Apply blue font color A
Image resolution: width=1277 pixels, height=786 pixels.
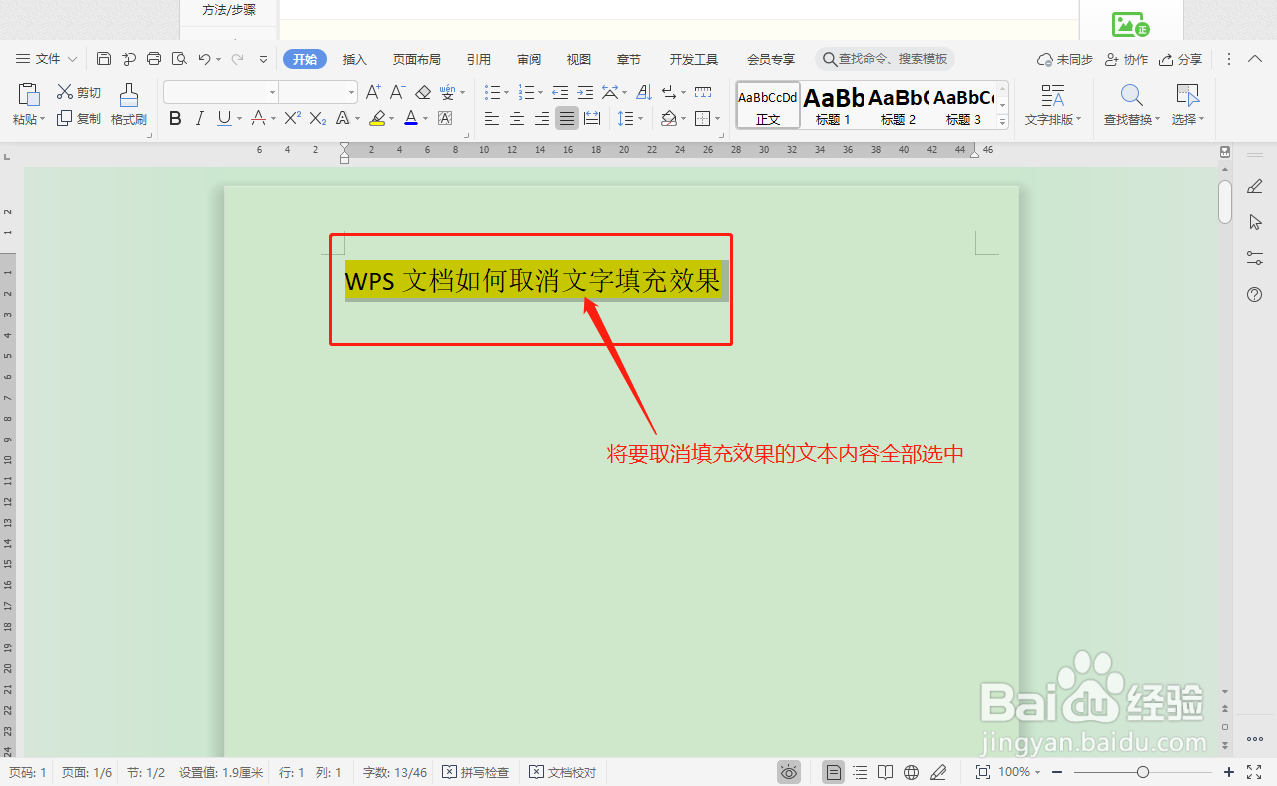[x=410, y=118]
